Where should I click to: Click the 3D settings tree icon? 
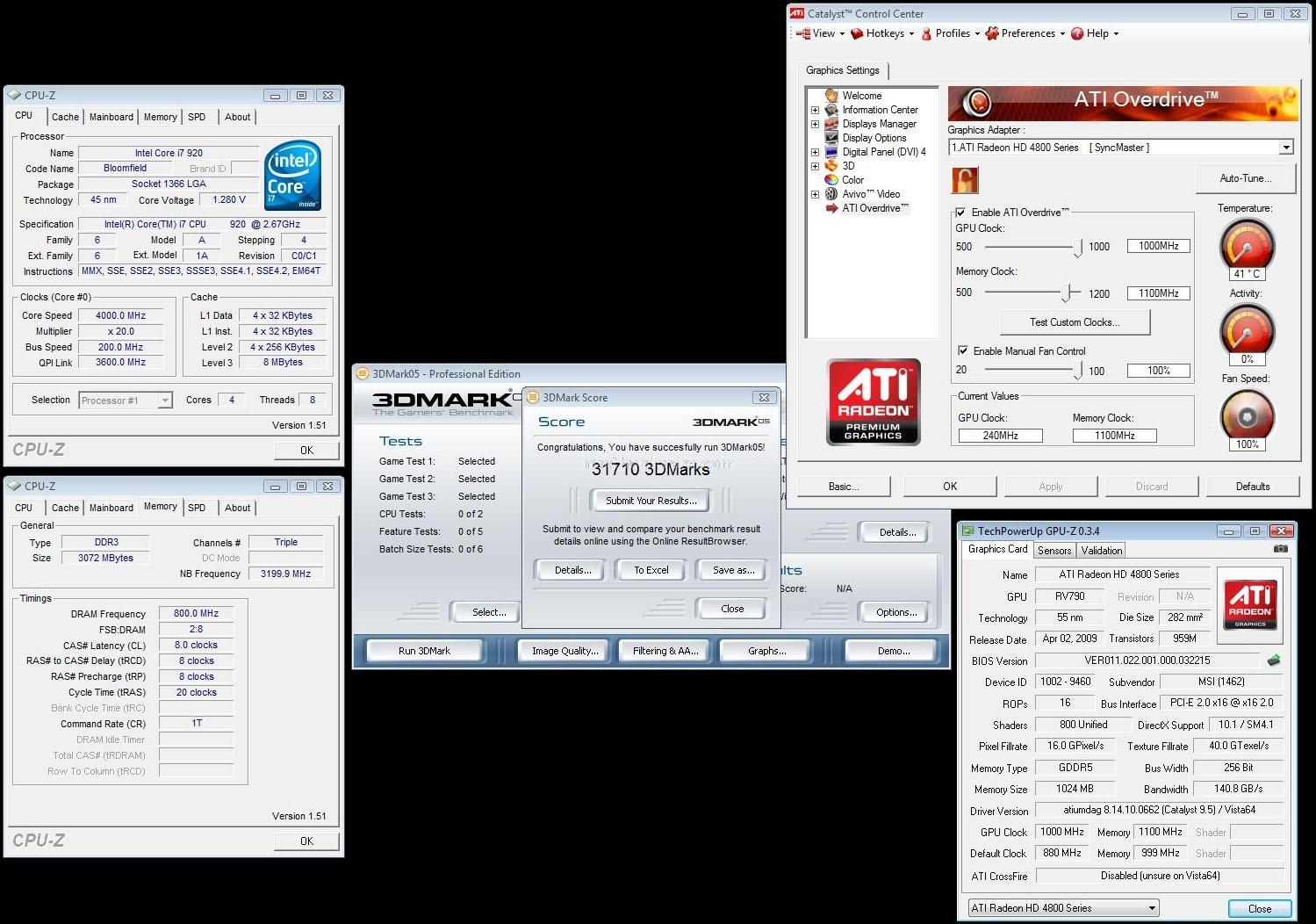coord(831,166)
